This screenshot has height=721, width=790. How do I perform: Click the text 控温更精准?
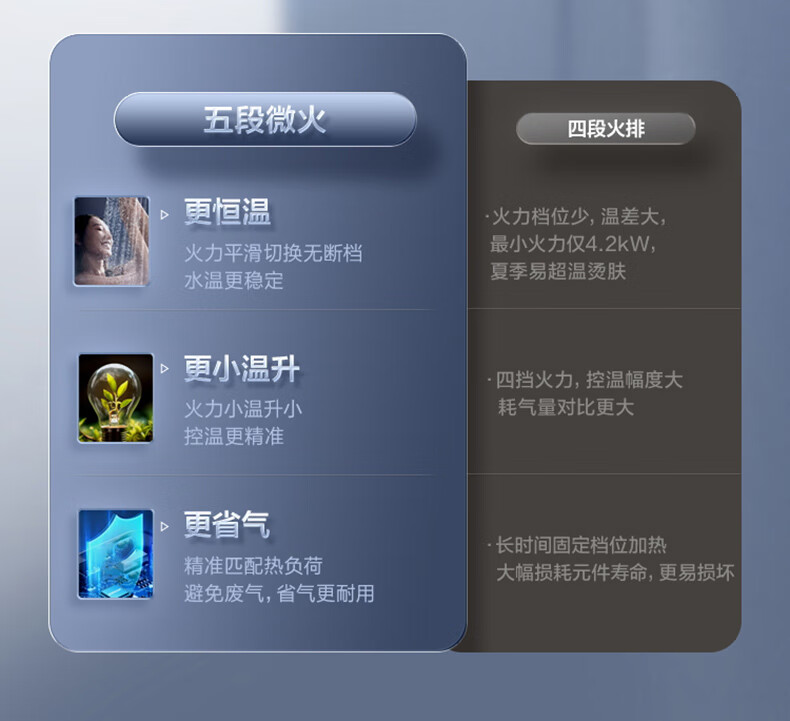[234, 436]
